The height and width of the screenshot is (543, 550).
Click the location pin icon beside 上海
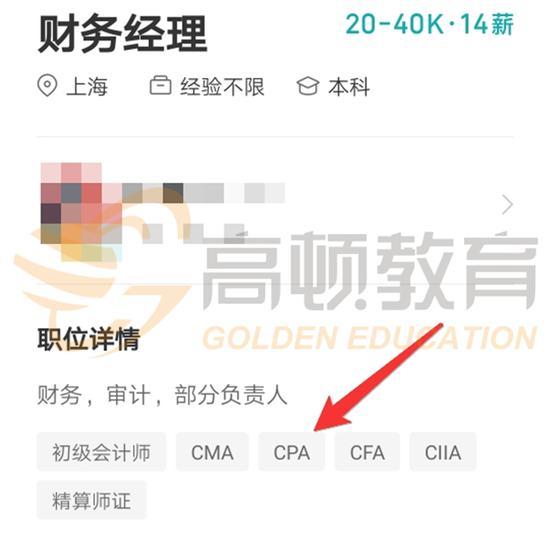[47, 86]
